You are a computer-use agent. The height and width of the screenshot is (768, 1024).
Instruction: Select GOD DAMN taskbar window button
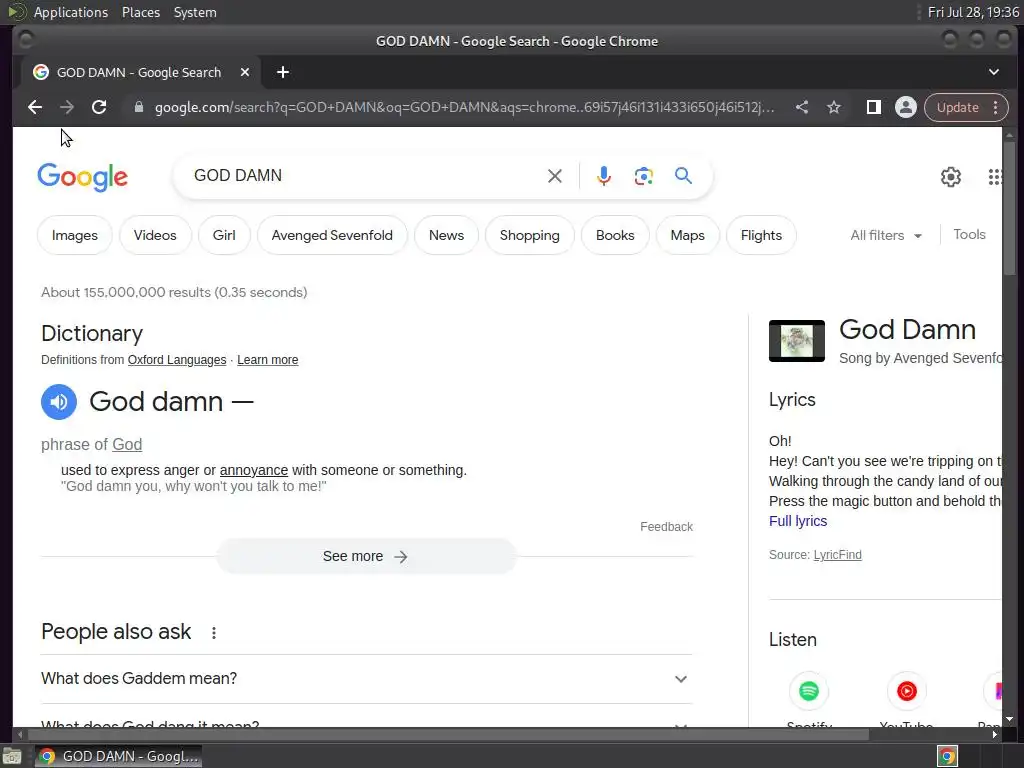point(119,756)
